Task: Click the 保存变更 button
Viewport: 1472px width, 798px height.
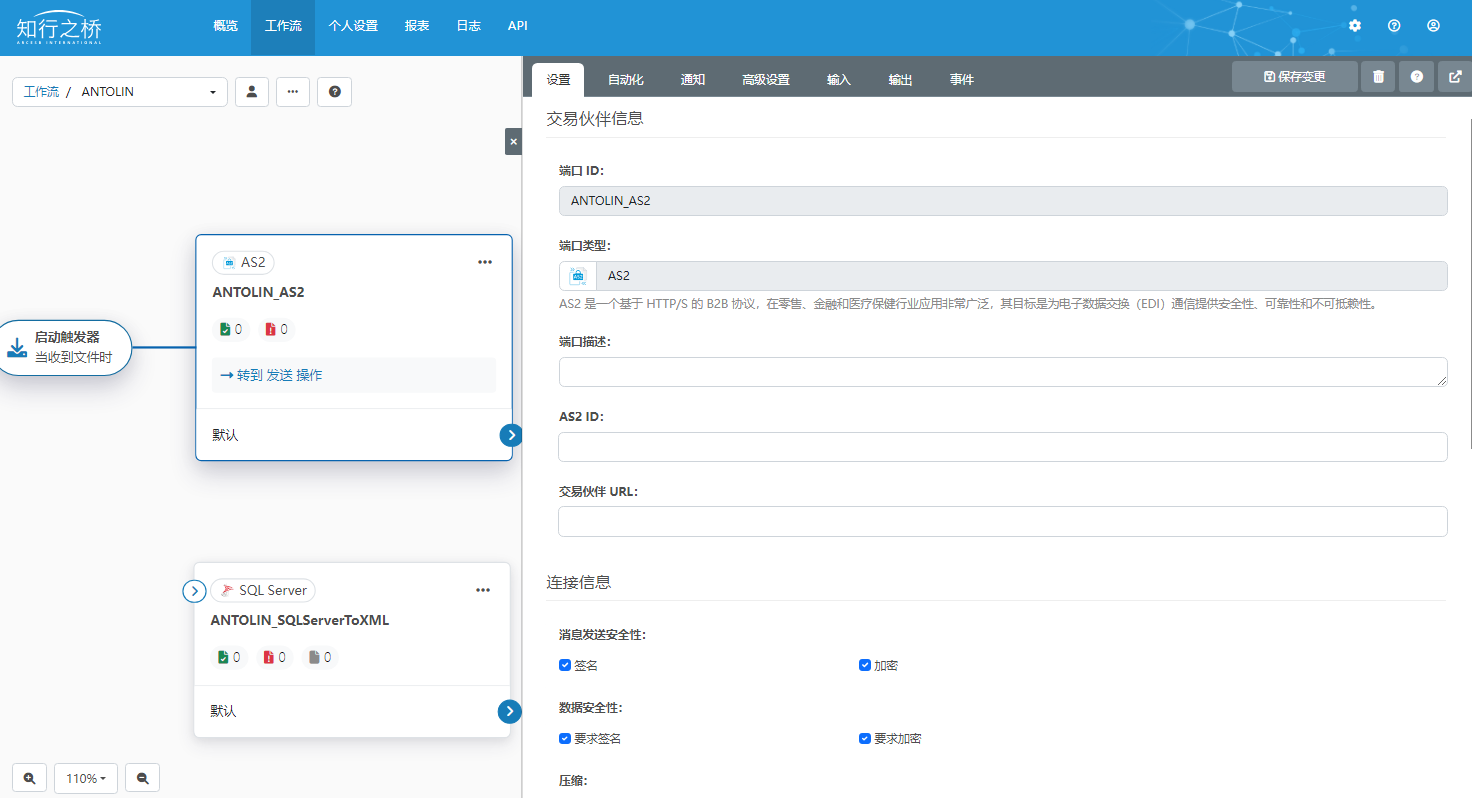Action: (1295, 77)
